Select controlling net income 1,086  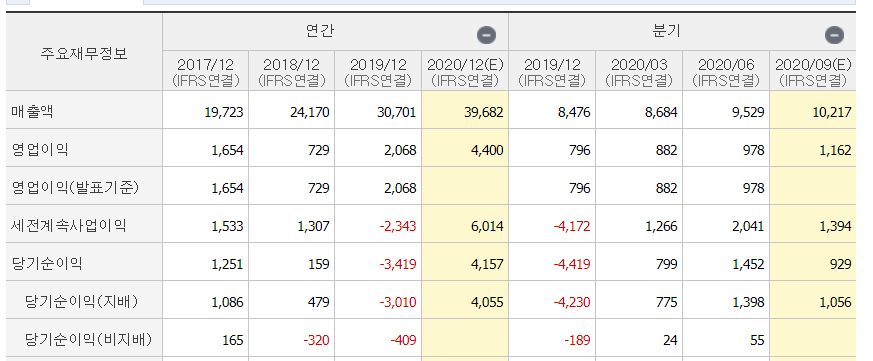pos(227,302)
